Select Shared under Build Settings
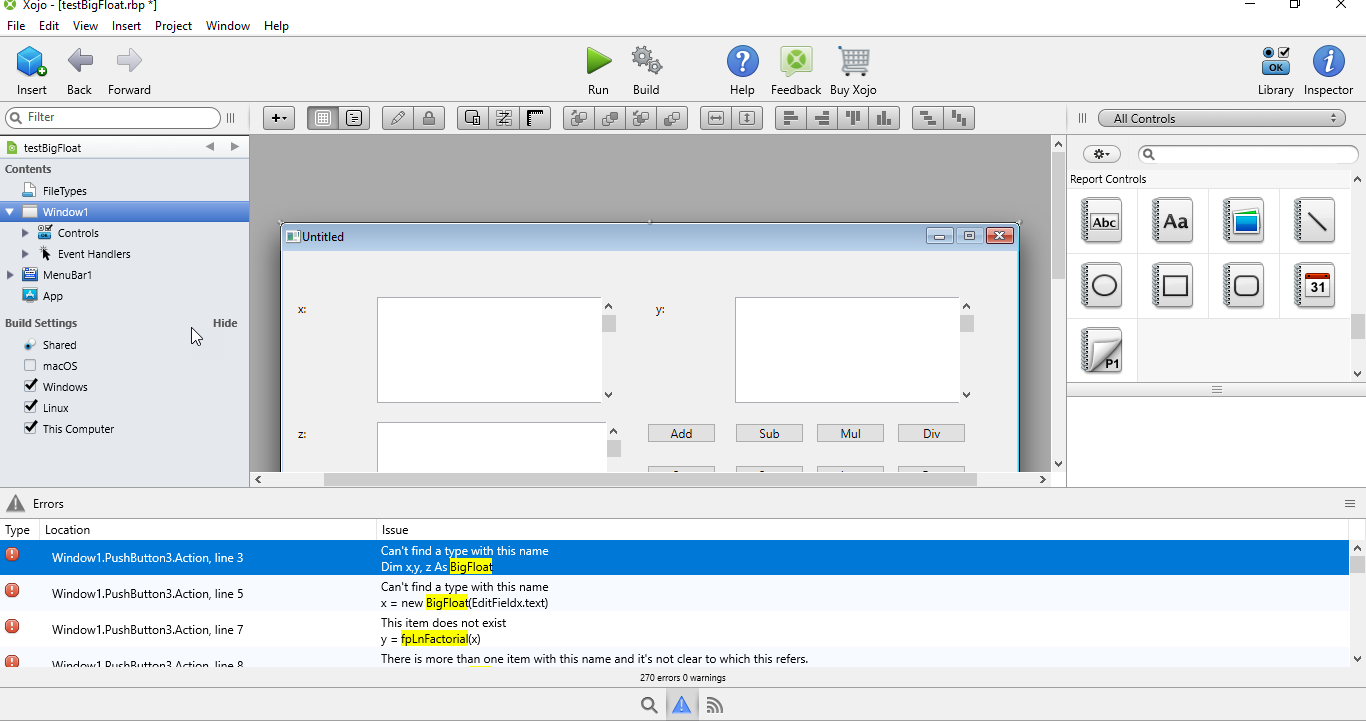1366x721 pixels. [60, 345]
